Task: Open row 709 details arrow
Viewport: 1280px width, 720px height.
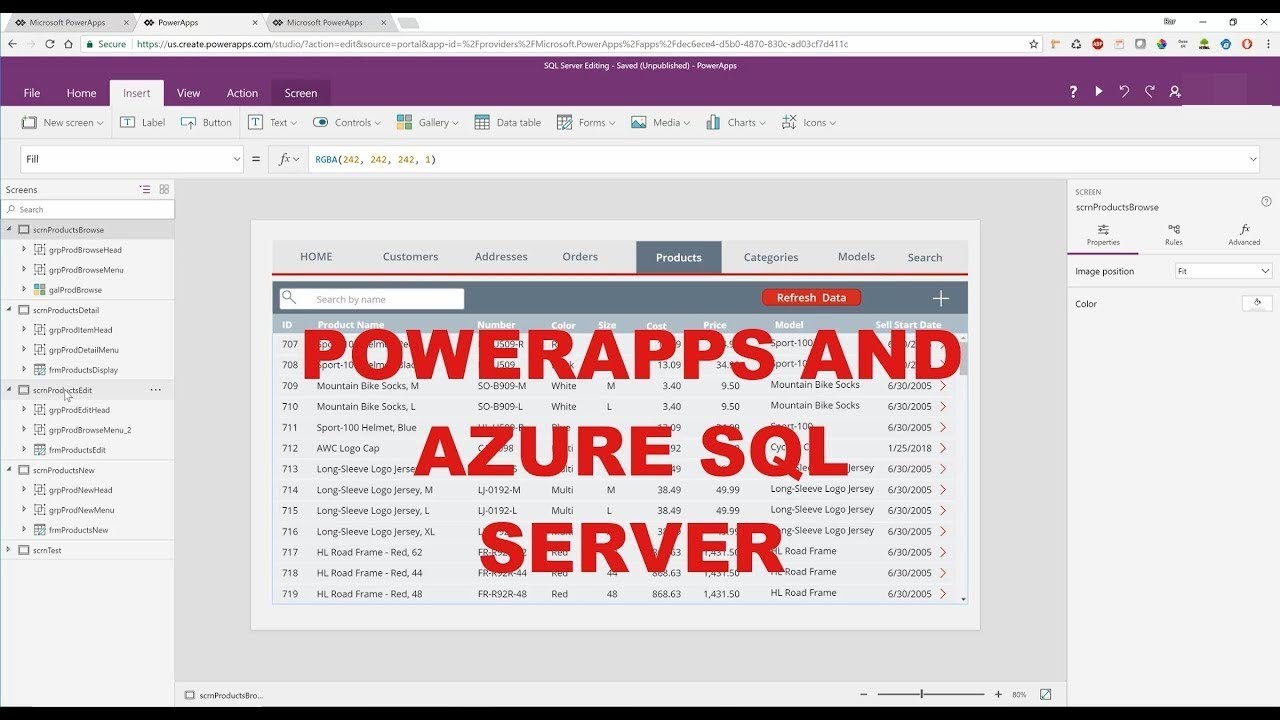Action: point(942,385)
